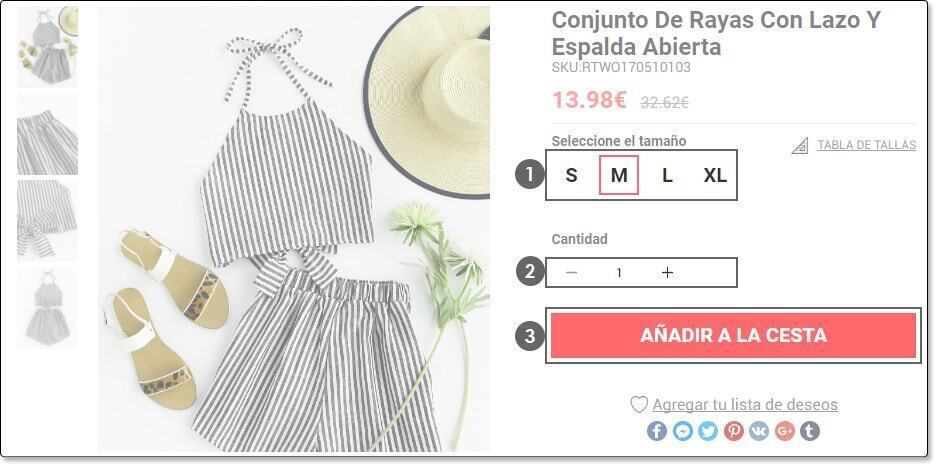Share the product on VK
Viewport: 940px width, 464px height.
(x=759, y=431)
